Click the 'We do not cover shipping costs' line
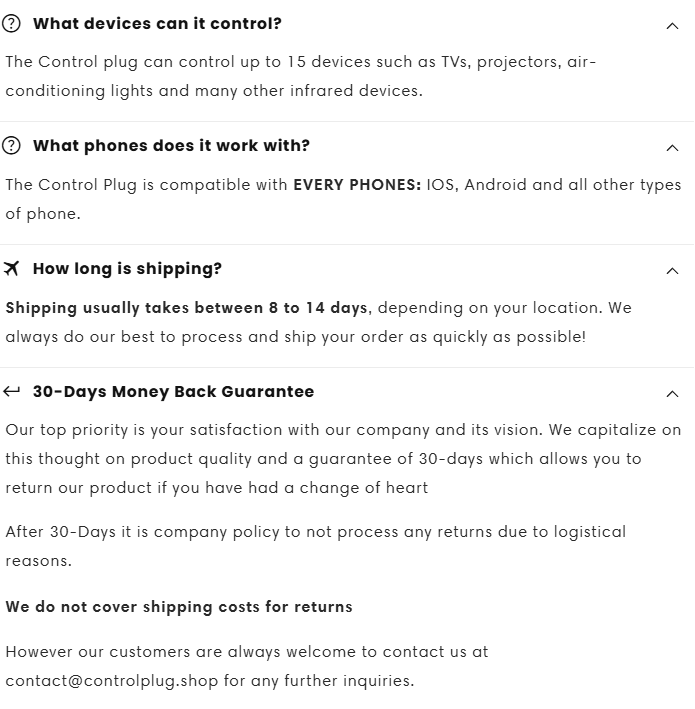The height and width of the screenshot is (709, 695). click(x=179, y=607)
